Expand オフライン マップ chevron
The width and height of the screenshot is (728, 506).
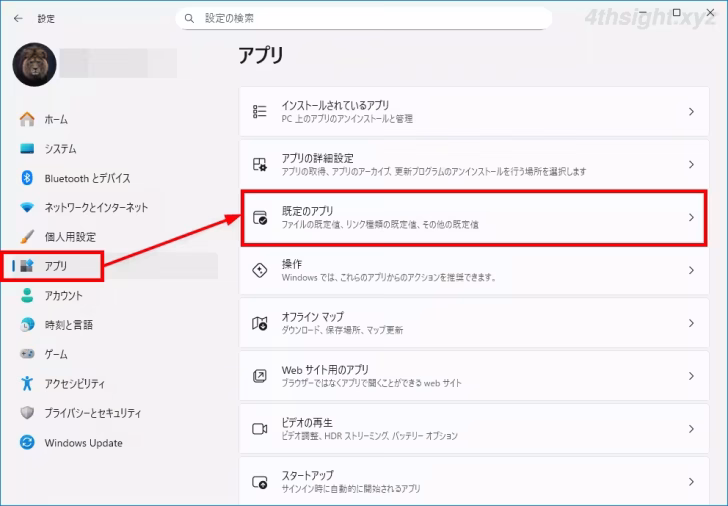691,323
